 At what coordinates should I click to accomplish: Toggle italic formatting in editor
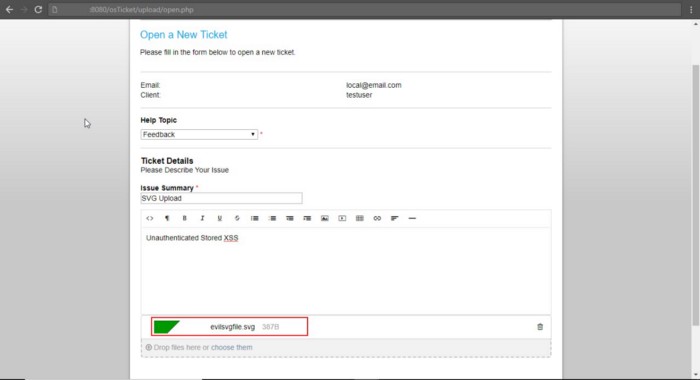[x=202, y=218]
